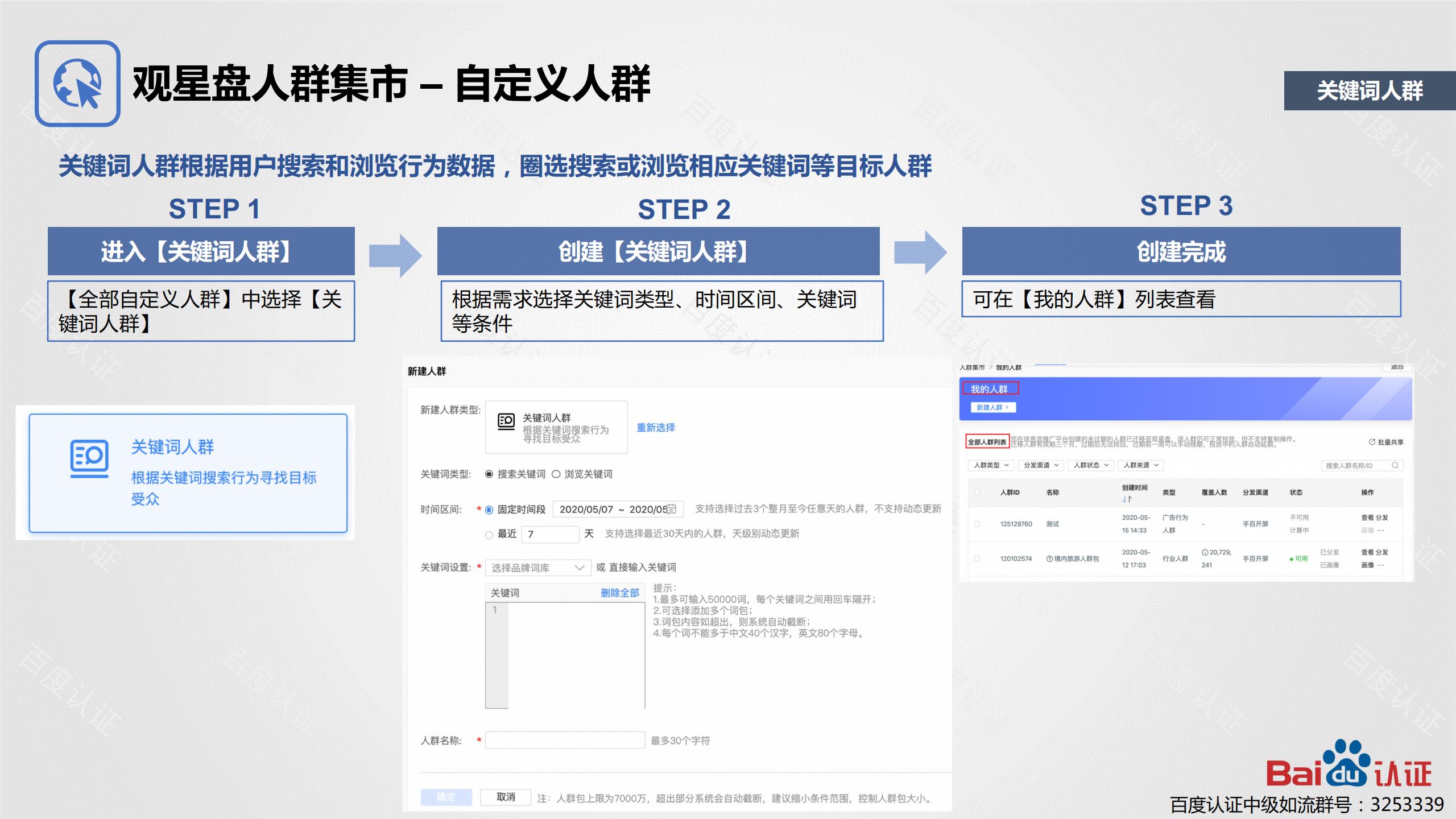Click the 人群ID column header
This screenshot has height=819, width=1456.
tap(1010, 493)
